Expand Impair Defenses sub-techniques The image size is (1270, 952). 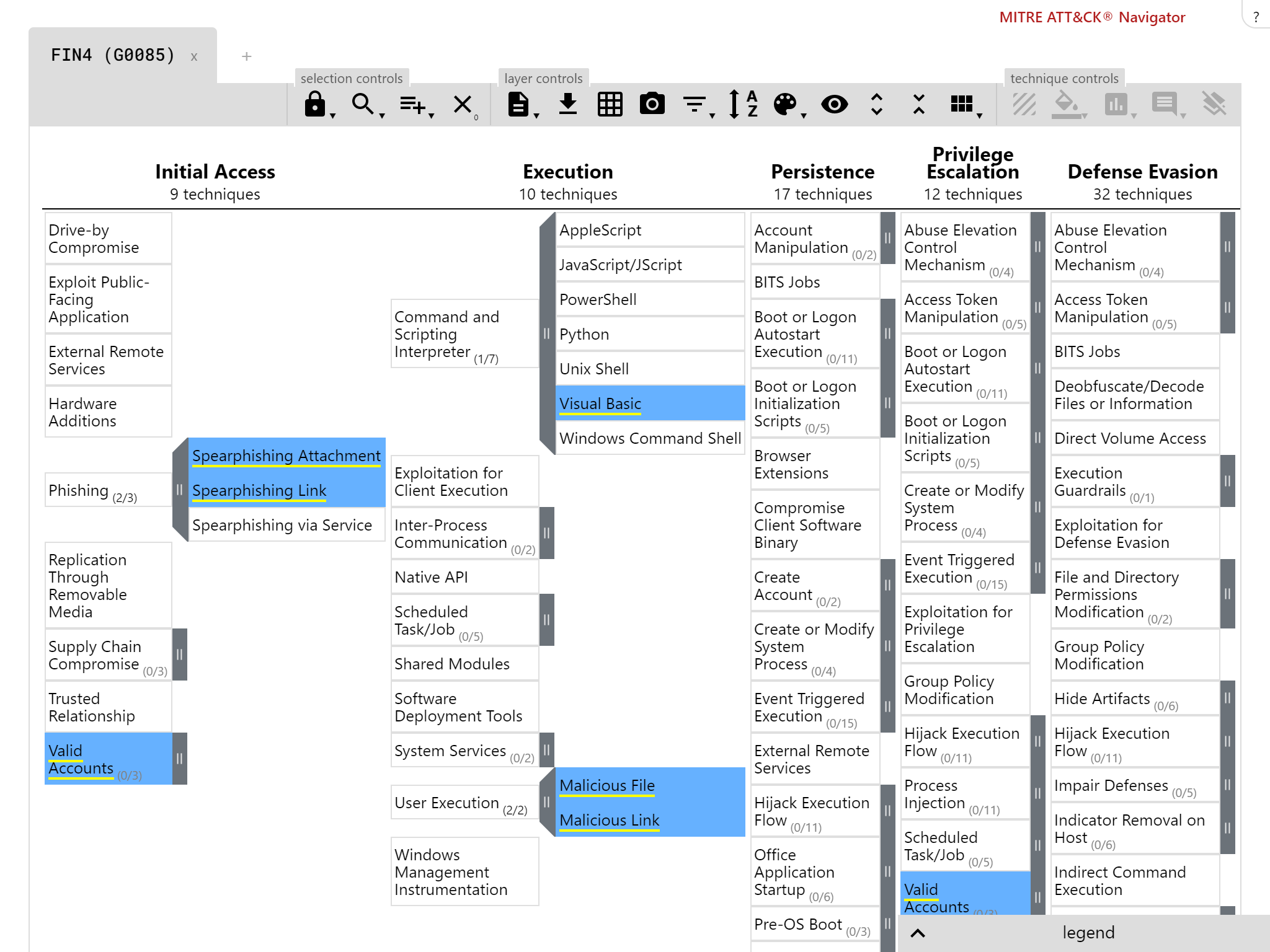click(x=1228, y=785)
